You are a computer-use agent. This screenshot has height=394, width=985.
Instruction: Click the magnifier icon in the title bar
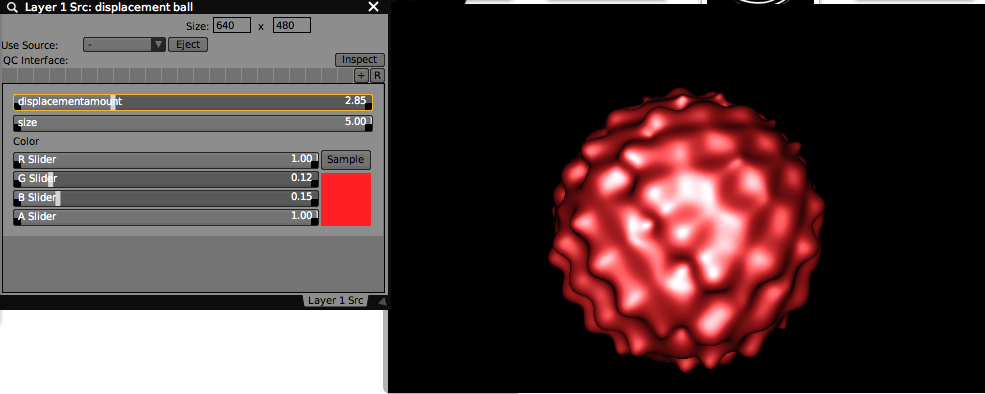point(11,7)
